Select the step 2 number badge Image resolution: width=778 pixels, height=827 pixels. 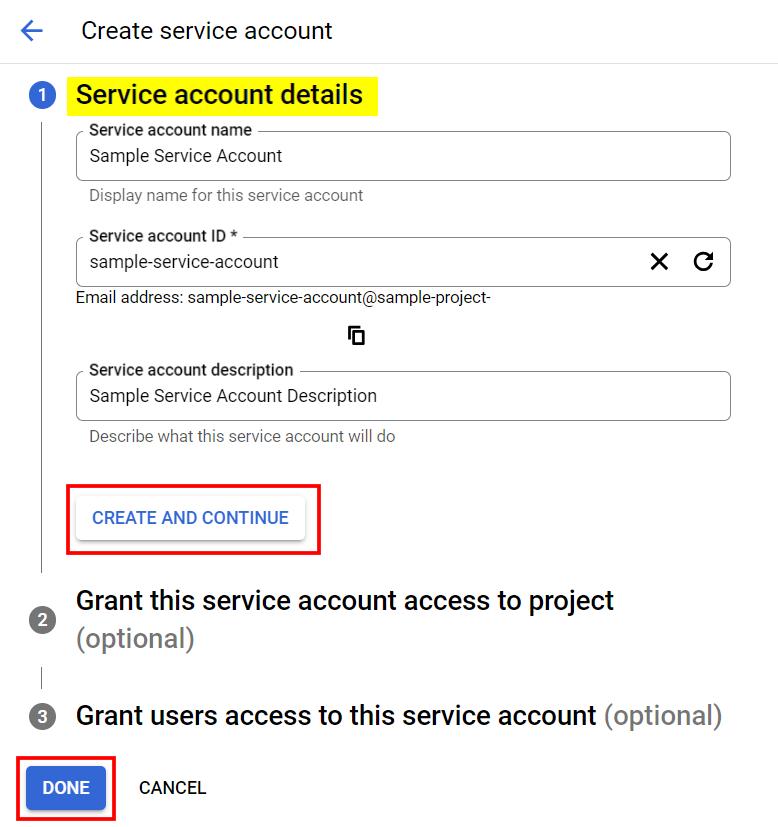(42, 620)
